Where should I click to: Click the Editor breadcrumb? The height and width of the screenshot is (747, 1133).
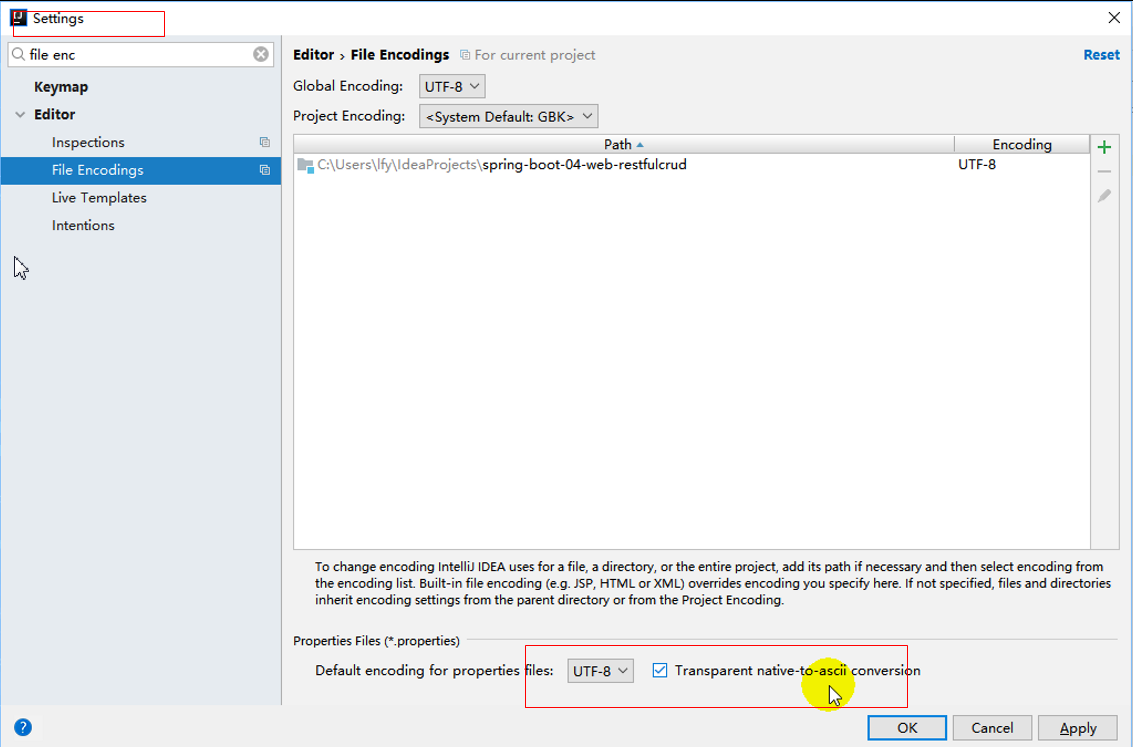click(x=313, y=55)
